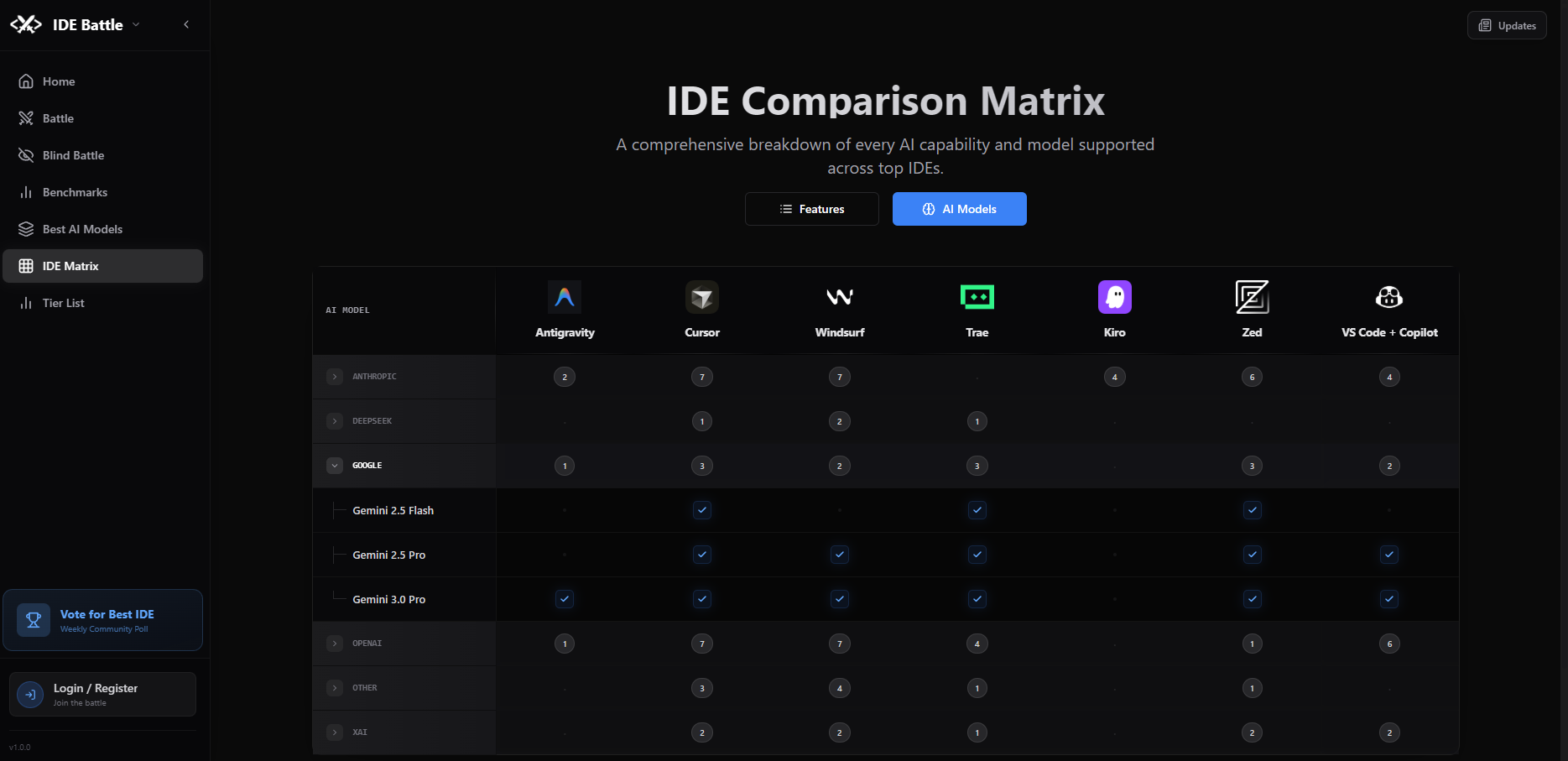The image size is (1568, 761).
Task: Uncheck Gemini 2.5 Pro under Windsurf
Action: click(840, 554)
